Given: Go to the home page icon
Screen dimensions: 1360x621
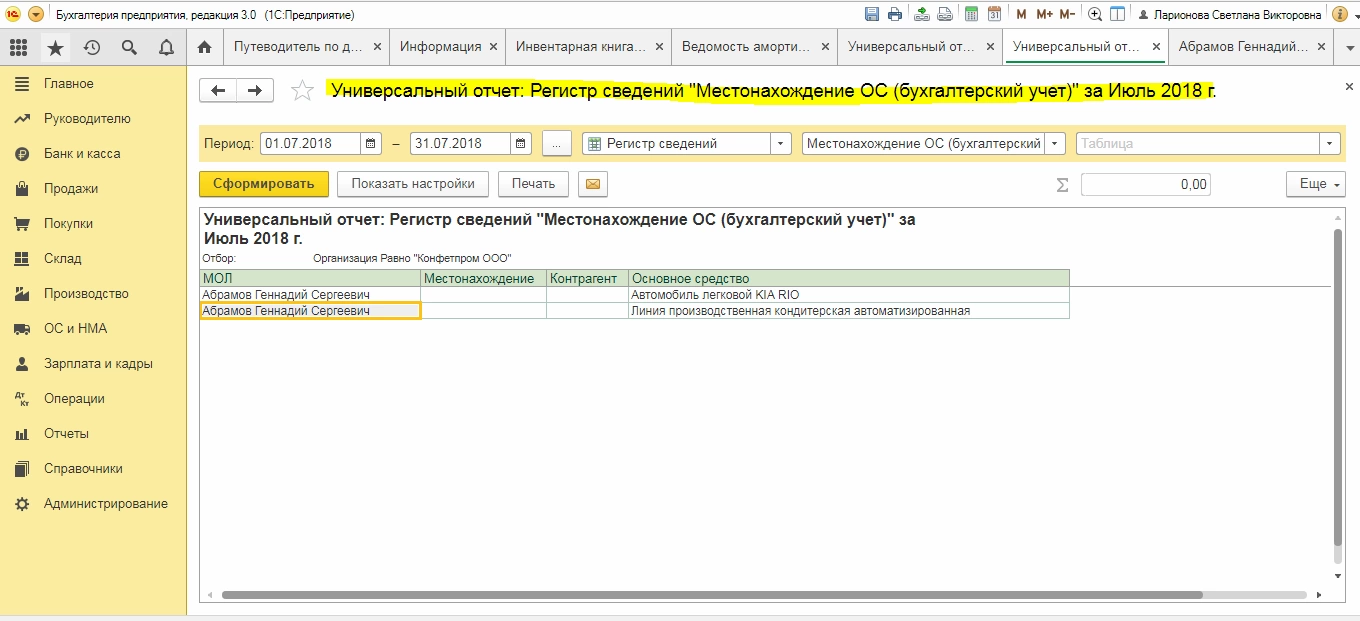Looking at the screenshot, I should pos(205,47).
